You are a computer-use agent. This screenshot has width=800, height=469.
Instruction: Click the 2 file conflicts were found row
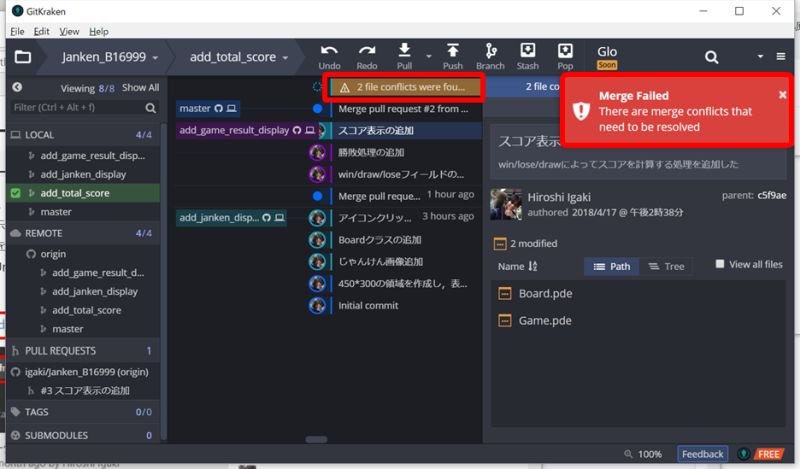pos(406,87)
